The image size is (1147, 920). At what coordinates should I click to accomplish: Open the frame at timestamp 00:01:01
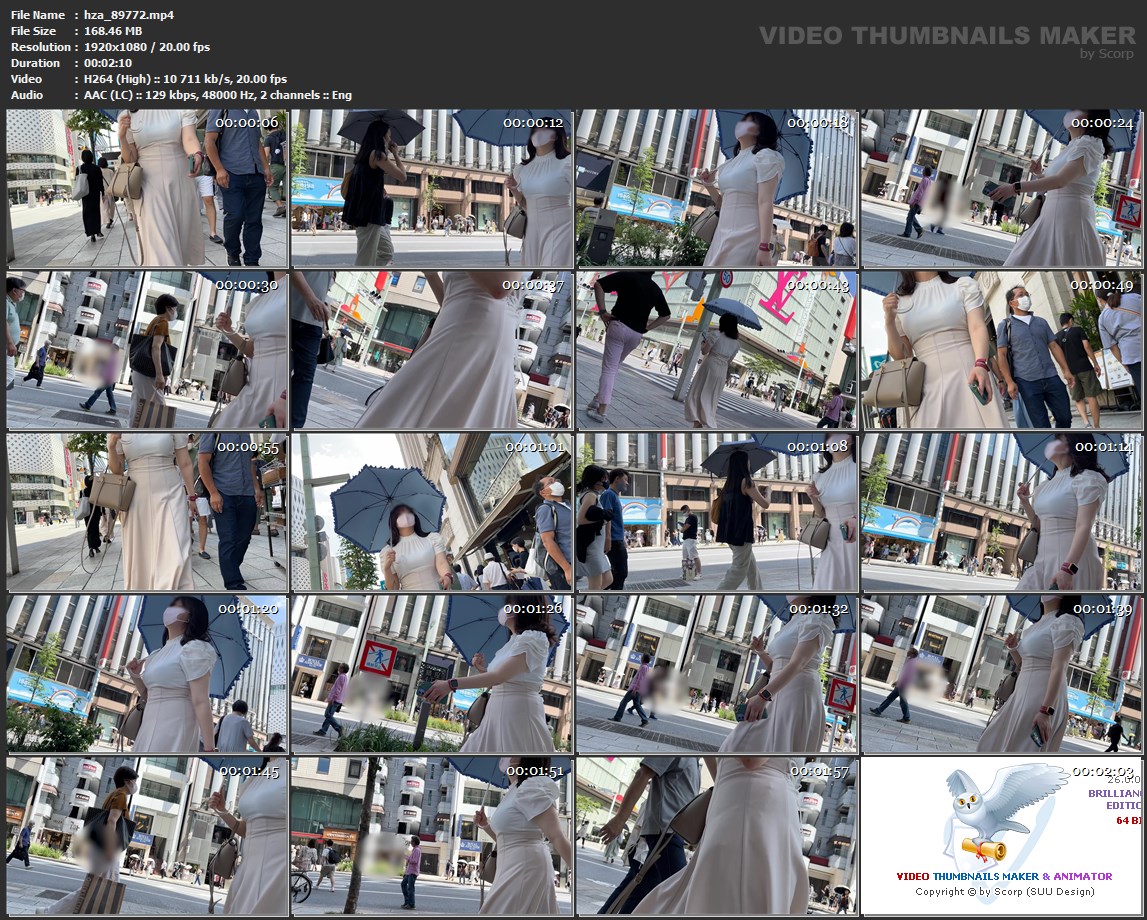coord(431,512)
